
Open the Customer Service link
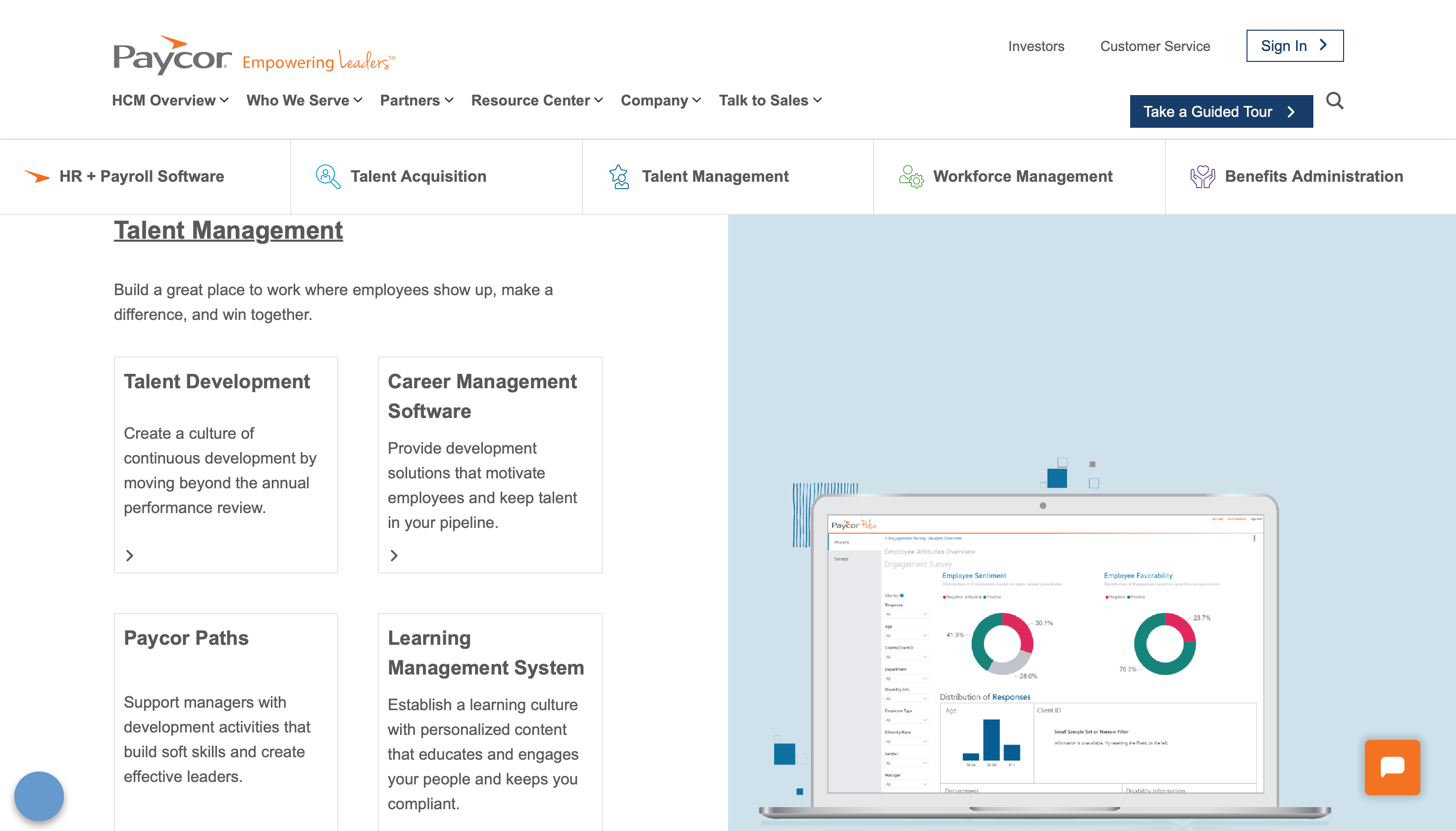(x=1155, y=46)
